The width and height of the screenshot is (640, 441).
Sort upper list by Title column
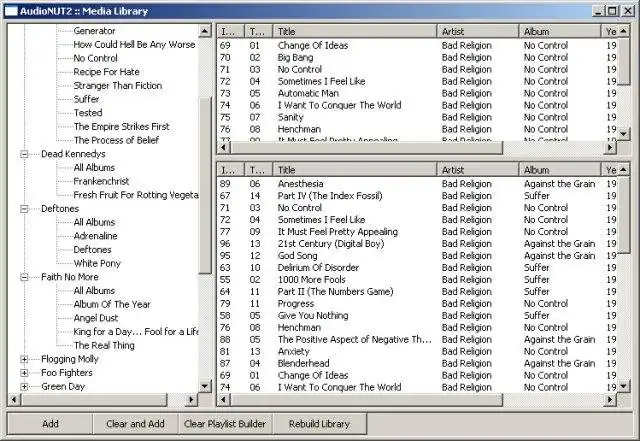point(355,31)
